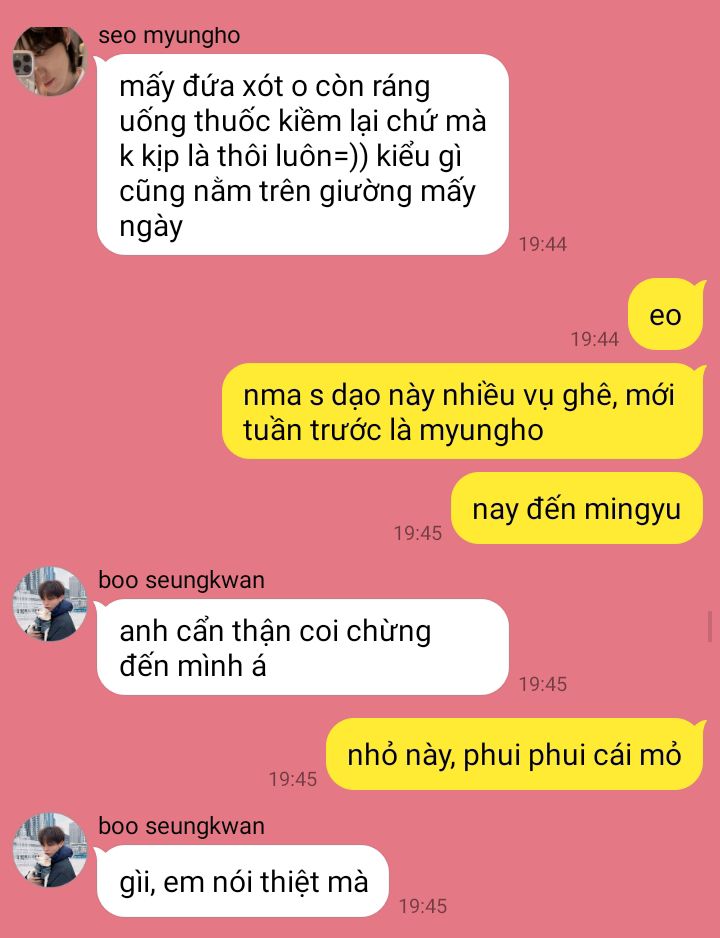
Task: Tap the 'nay đến mingyu' bubble
Action: (578, 508)
